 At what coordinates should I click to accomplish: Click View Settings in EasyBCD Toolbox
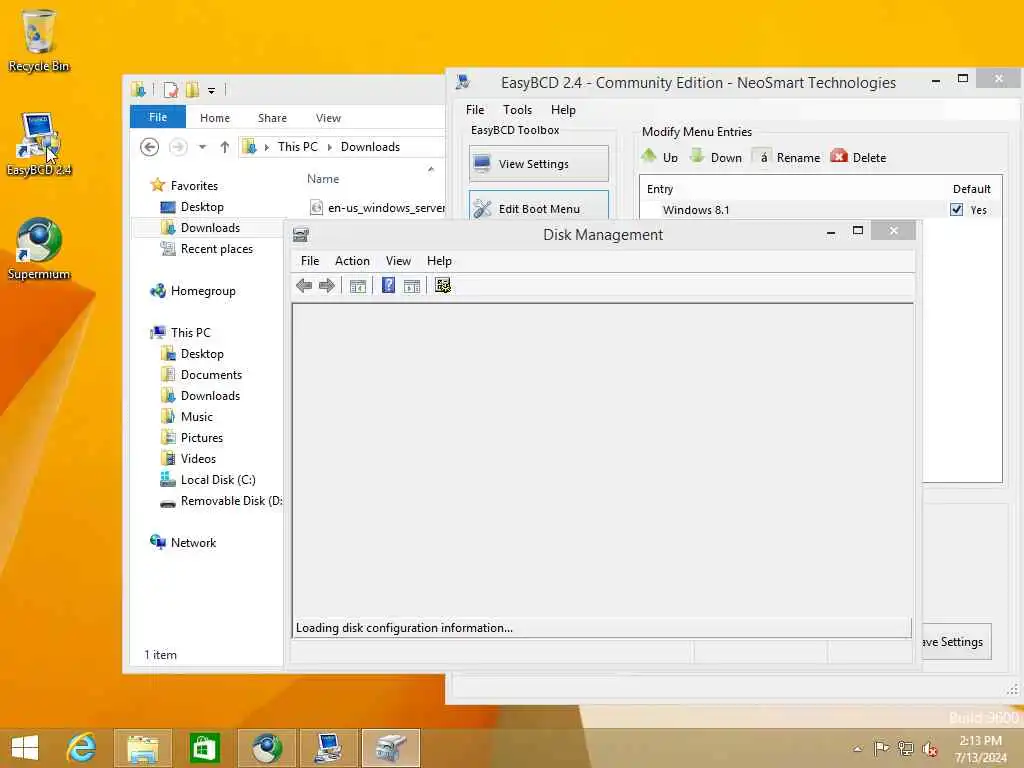(x=539, y=163)
